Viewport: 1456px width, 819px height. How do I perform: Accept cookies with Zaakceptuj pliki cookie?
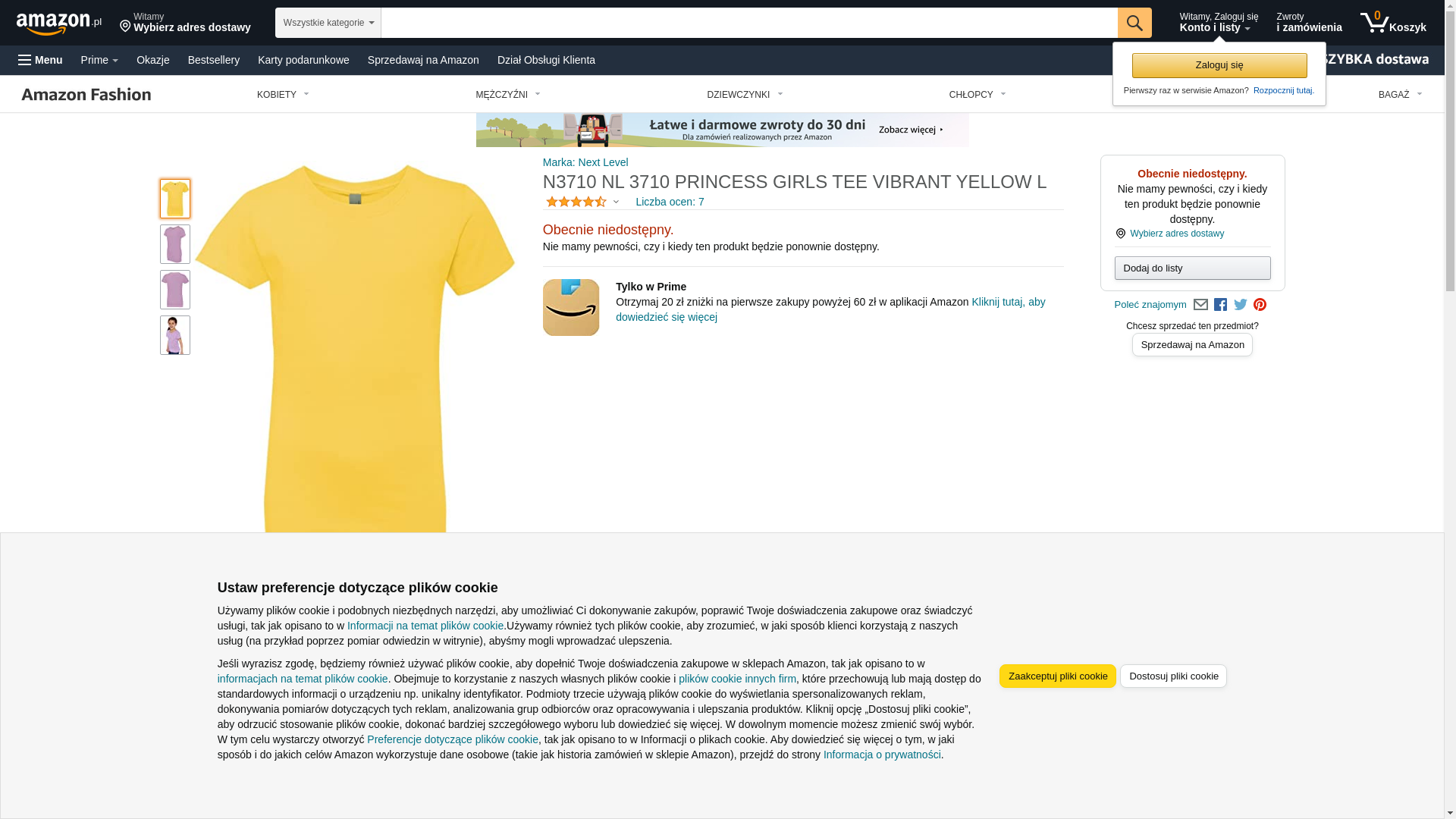(1057, 676)
